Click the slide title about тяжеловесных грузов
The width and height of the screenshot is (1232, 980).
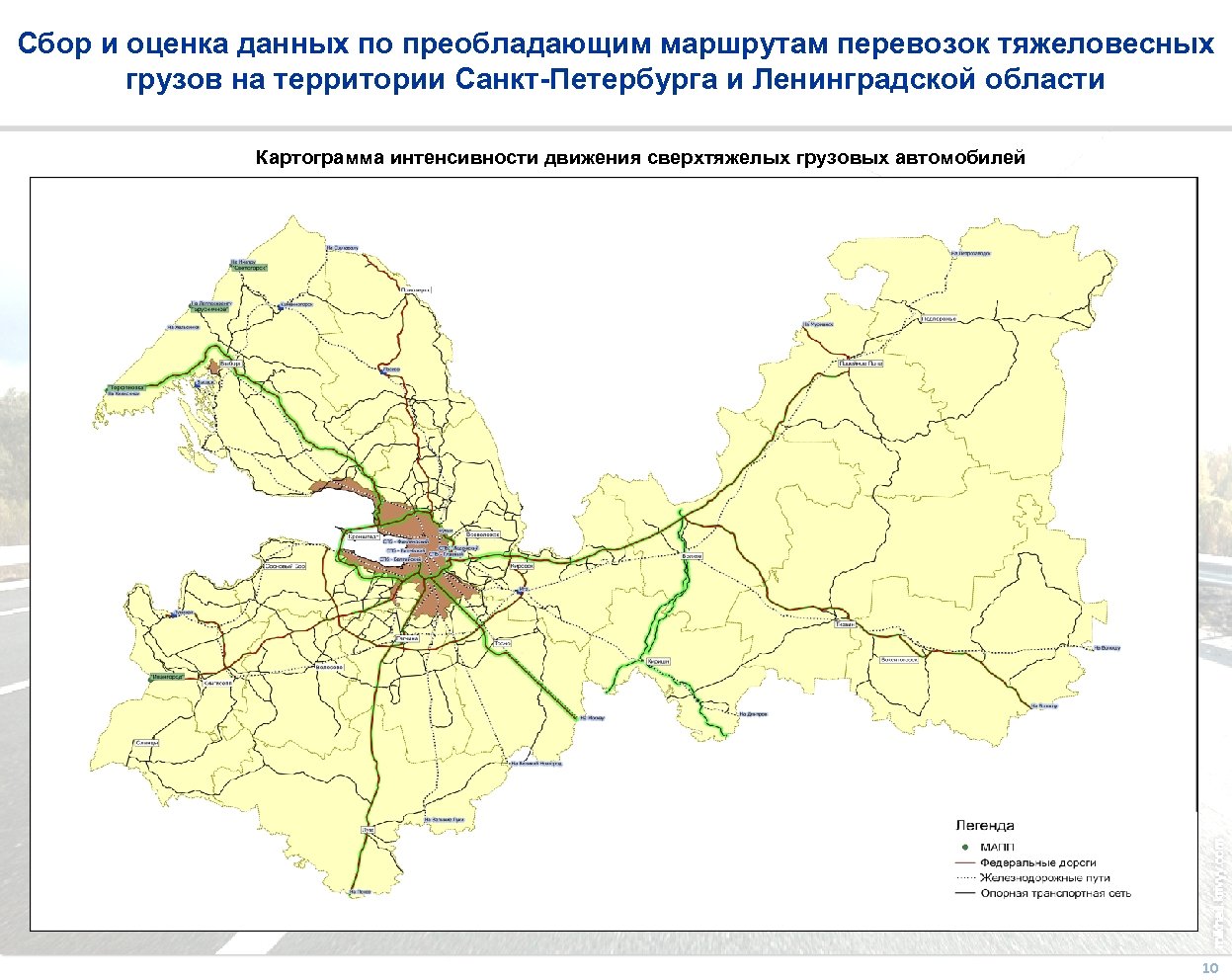(x=616, y=61)
